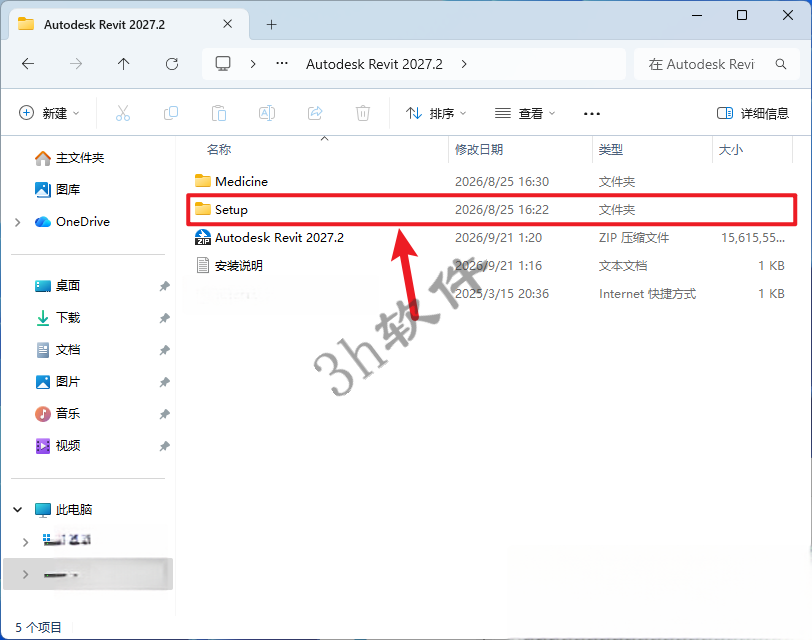Click the Rename toolbar icon
This screenshot has height=640, width=812.
pos(267,113)
